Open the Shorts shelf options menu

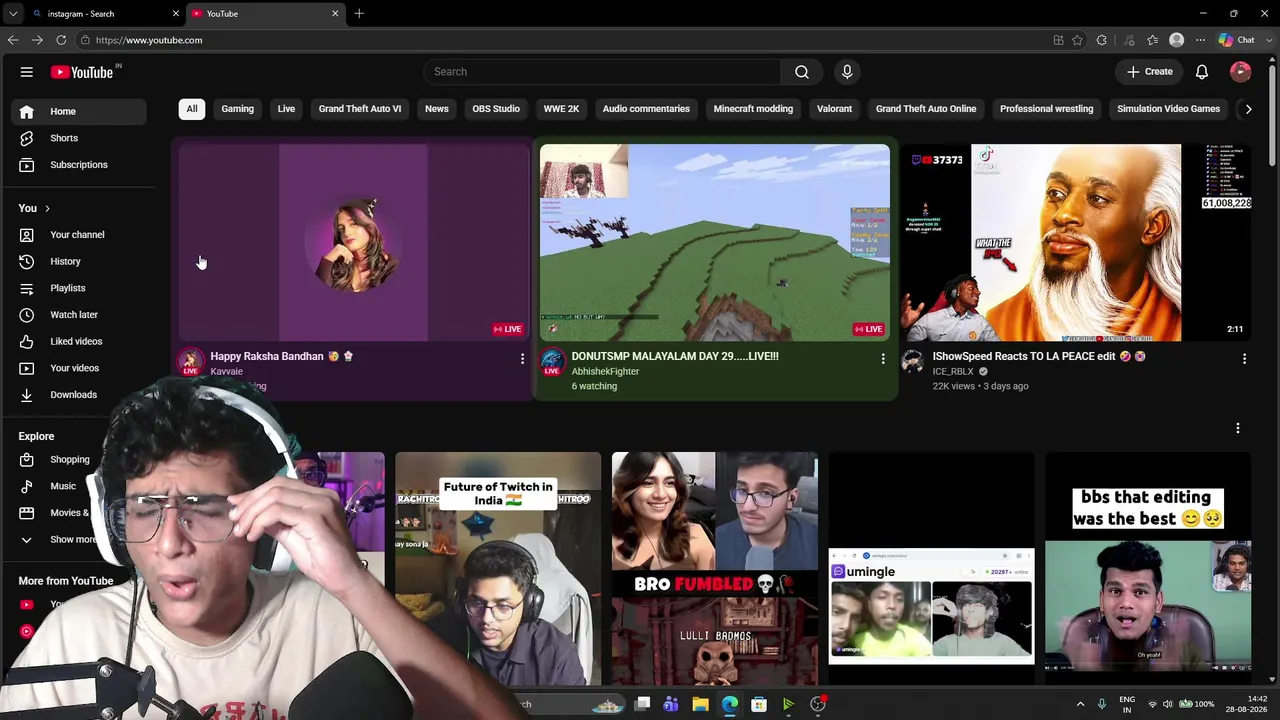pyautogui.click(x=1238, y=428)
